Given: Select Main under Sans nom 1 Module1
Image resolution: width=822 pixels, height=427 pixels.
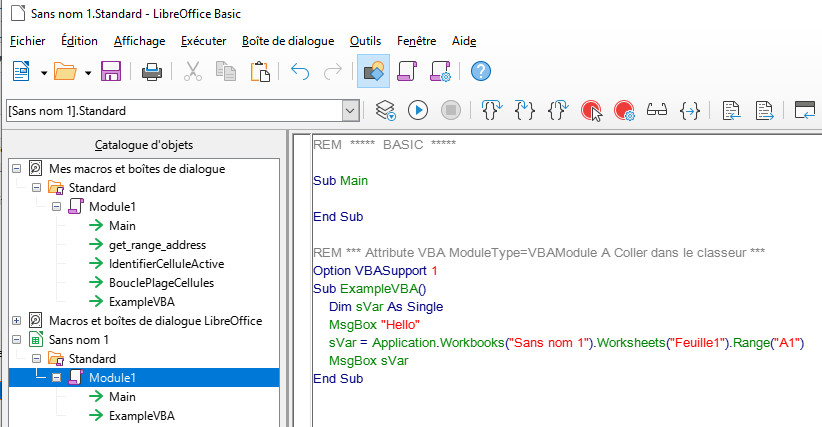Looking at the screenshot, I should 122,397.
